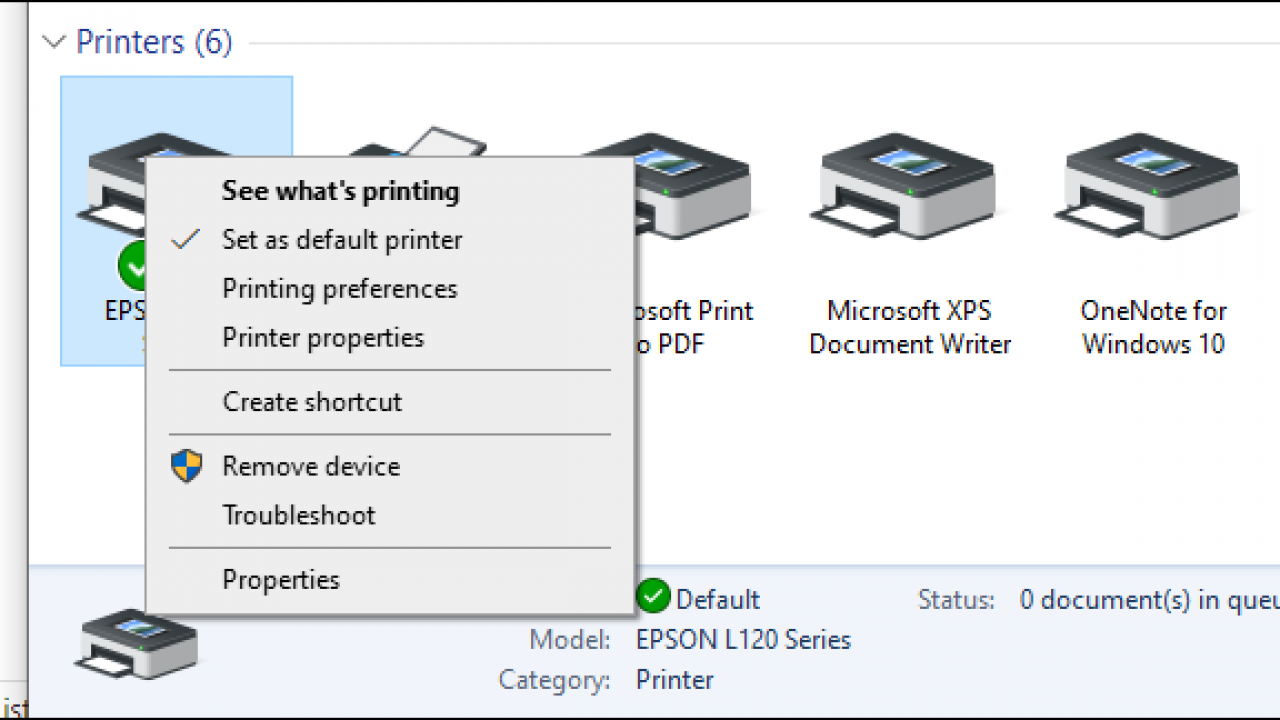
Task: Click the printer thumbnail in the details pane
Action: (135, 645)
